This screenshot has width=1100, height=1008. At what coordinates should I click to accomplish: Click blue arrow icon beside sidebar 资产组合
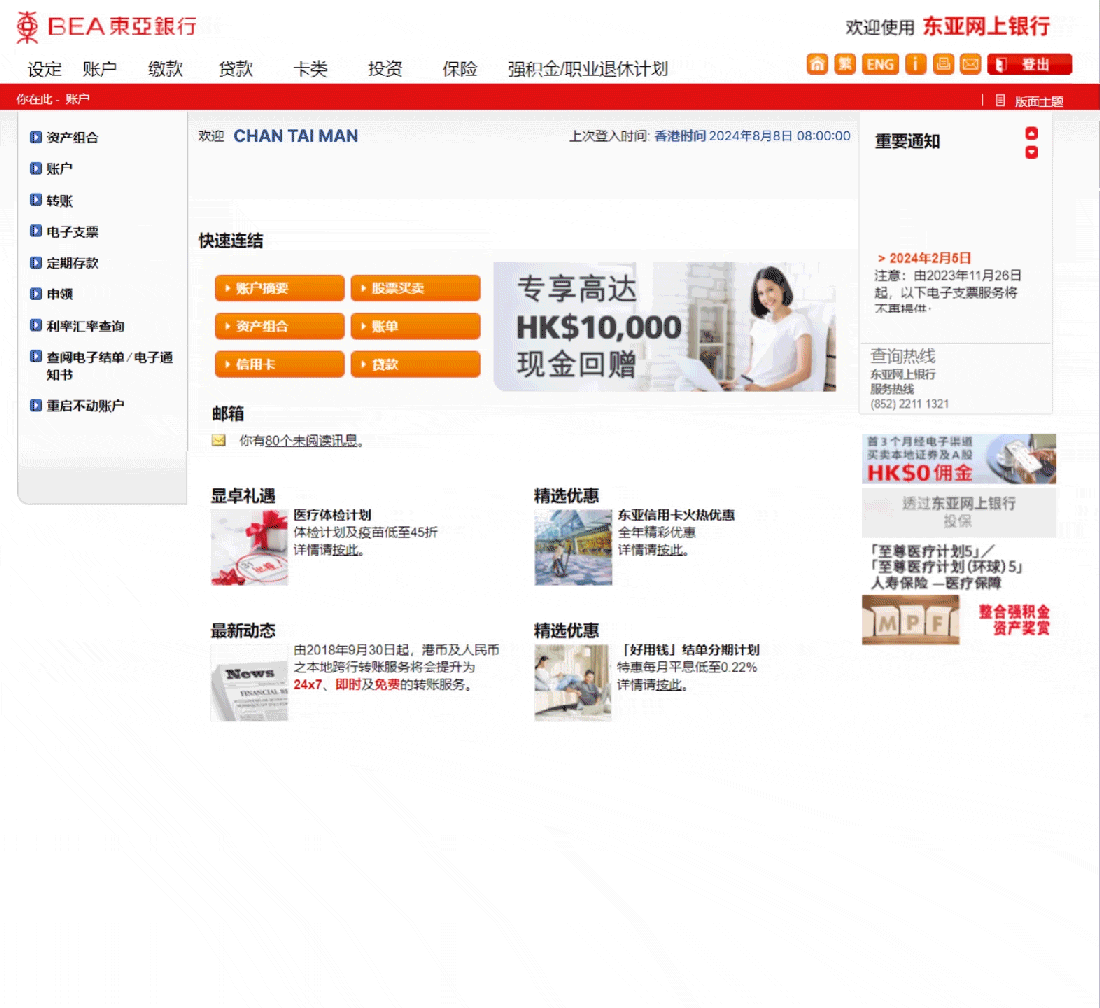36,137
